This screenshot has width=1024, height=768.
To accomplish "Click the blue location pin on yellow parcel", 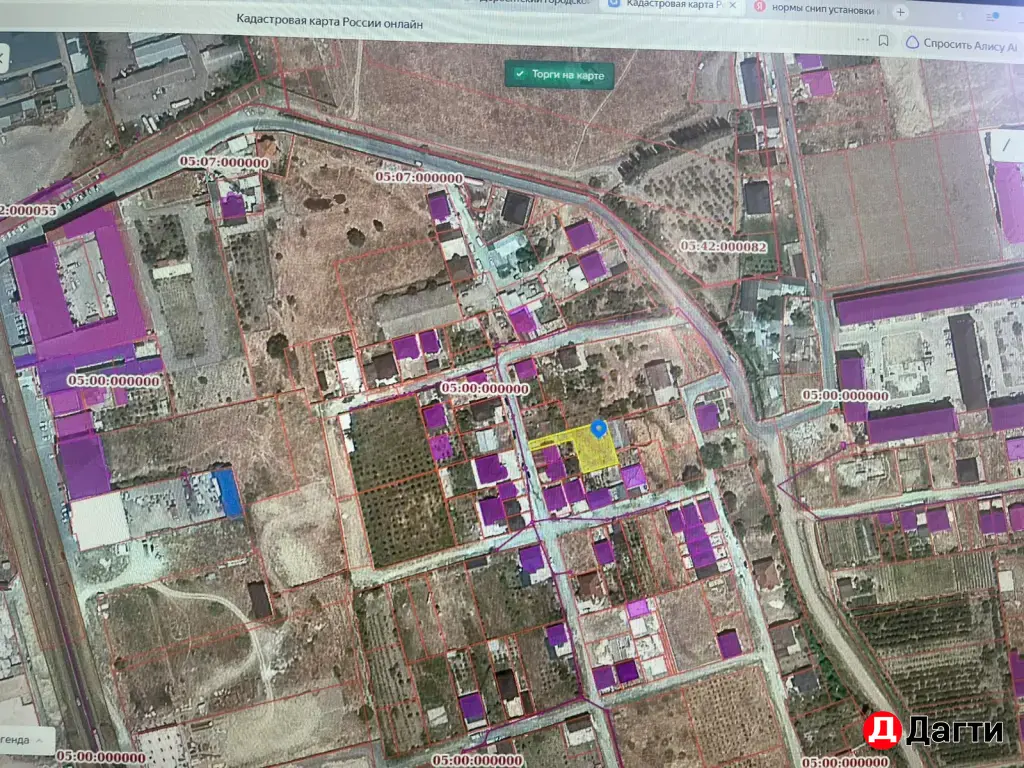I will click(x=598, y=429).
